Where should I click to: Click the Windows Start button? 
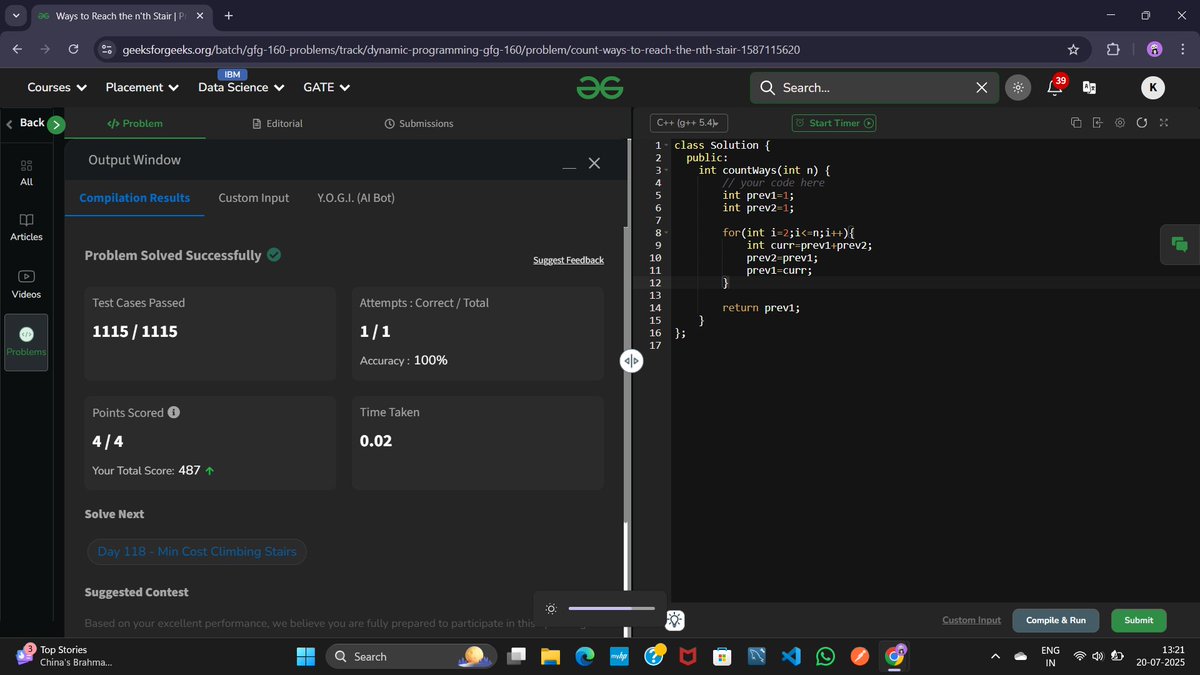306,656
